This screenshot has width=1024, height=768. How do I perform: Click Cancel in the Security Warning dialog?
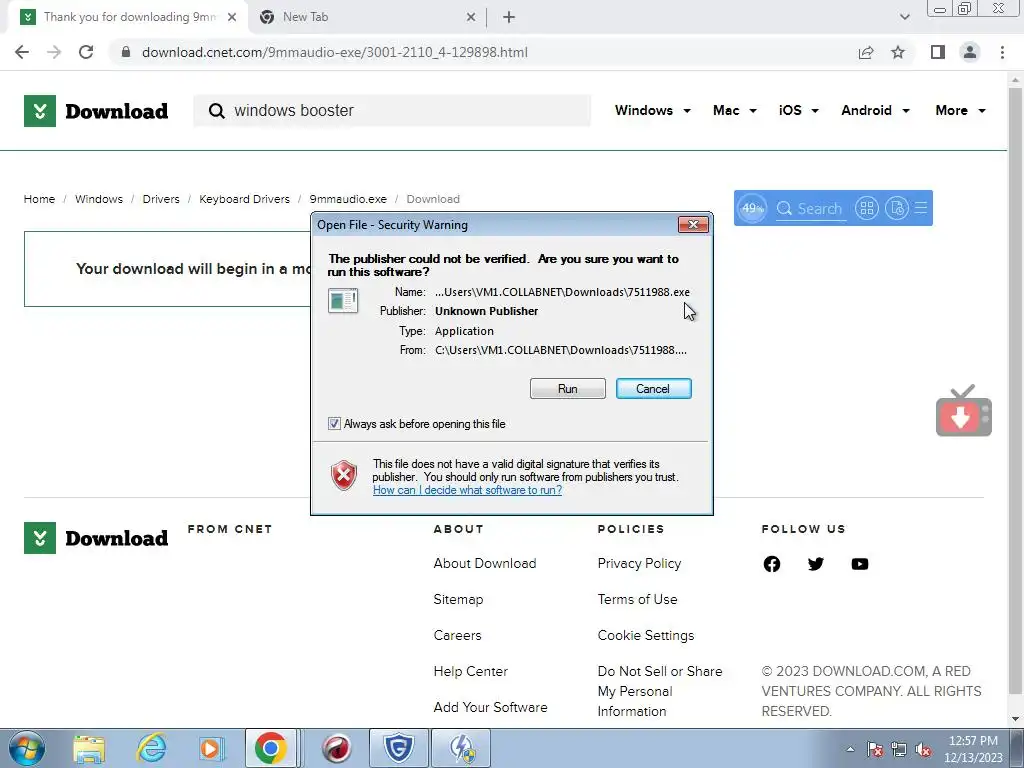pos(653,389)
